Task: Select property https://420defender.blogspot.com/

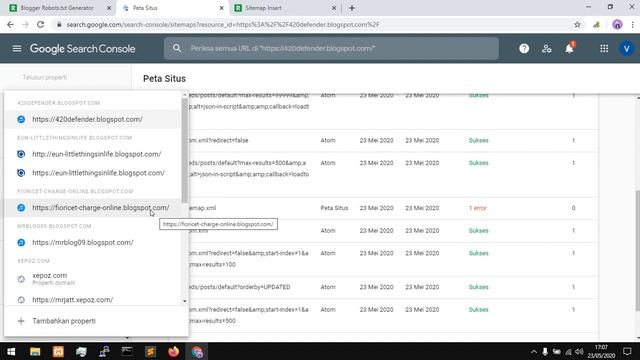Action: pyautogui.click(x=93, y=119)
